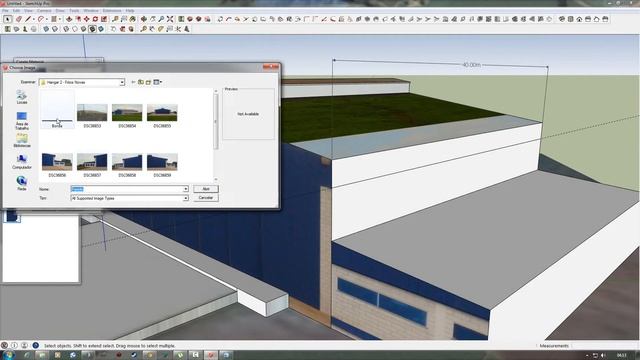Open the Tipo file type dropdown
This screenshot has height=360, width=640.
(185, 198)
